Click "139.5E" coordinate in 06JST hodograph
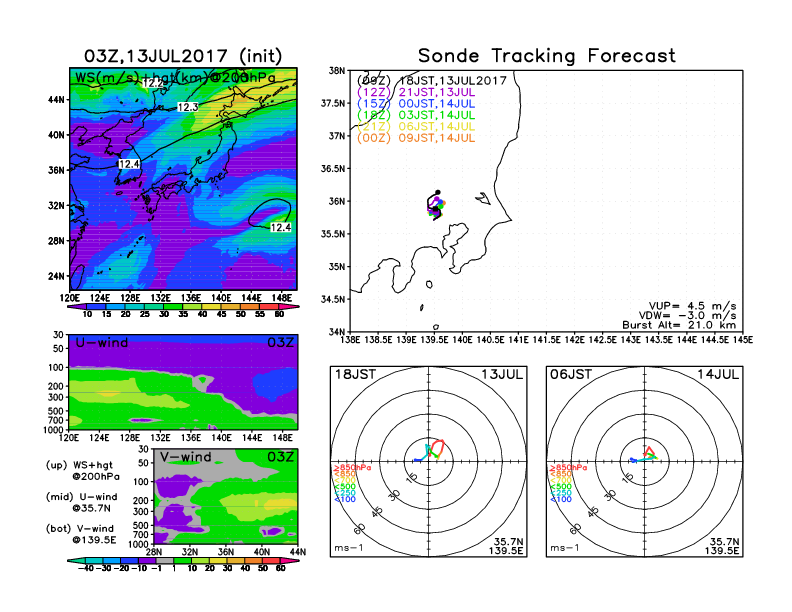The image size is (792, 612). click(722, 550)
